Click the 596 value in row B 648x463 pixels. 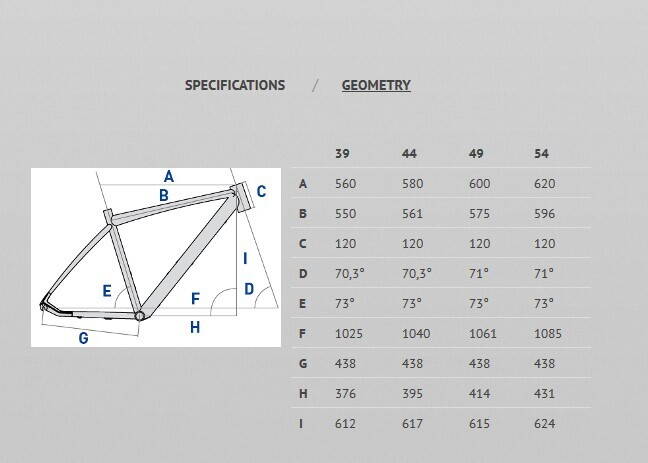(545, 214)
